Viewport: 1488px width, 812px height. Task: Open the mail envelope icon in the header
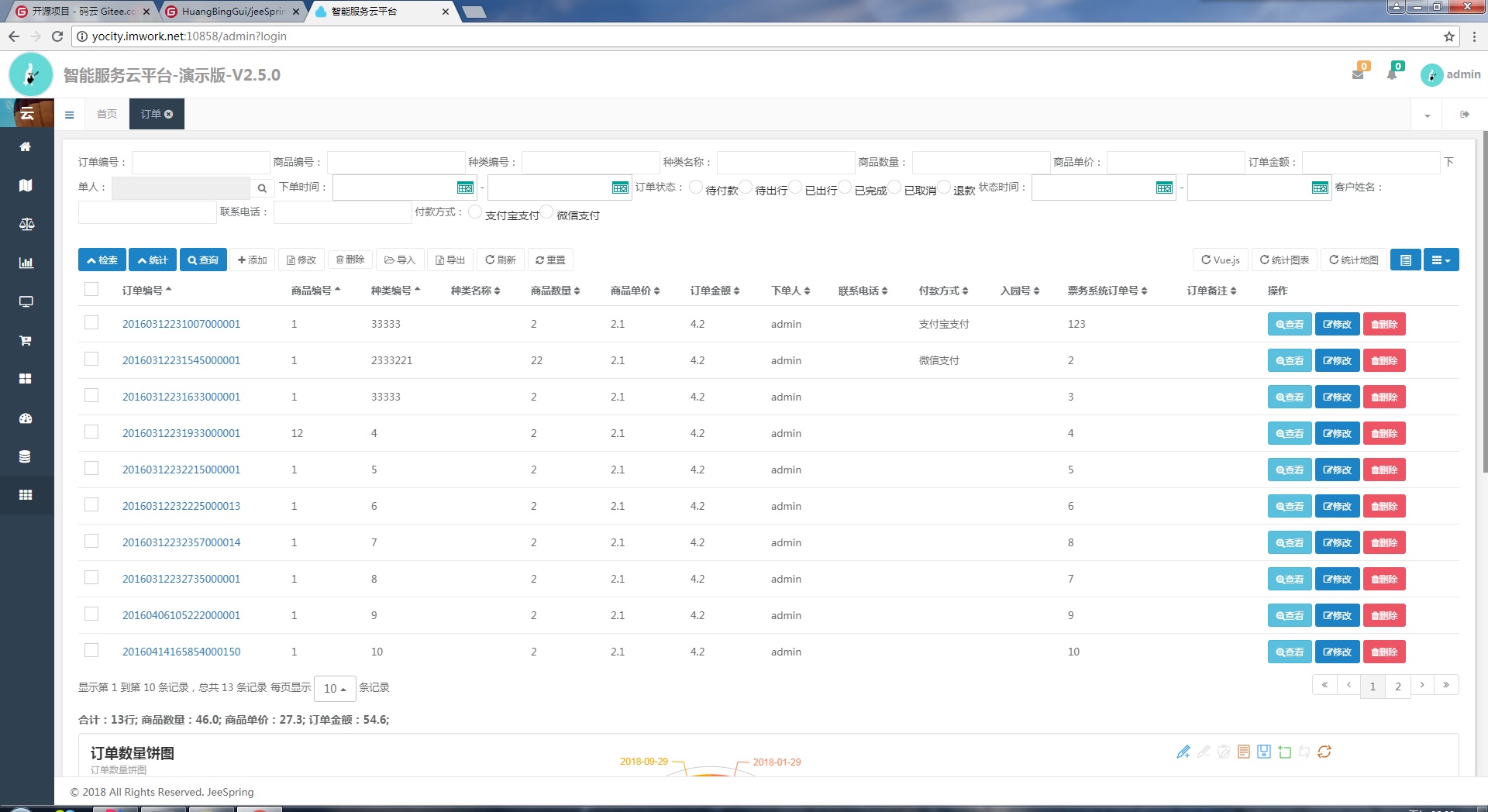tap(1358, 74)
